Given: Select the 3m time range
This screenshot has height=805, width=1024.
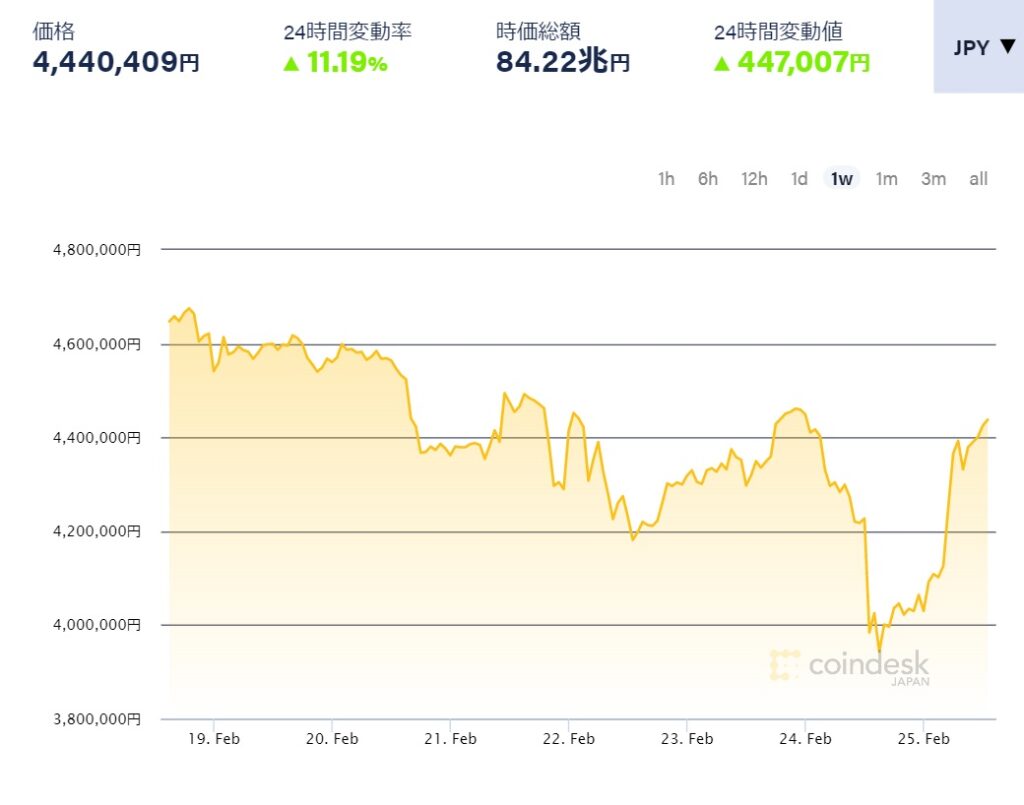Looking at the screenshot, I should click(x=933, y=179).
